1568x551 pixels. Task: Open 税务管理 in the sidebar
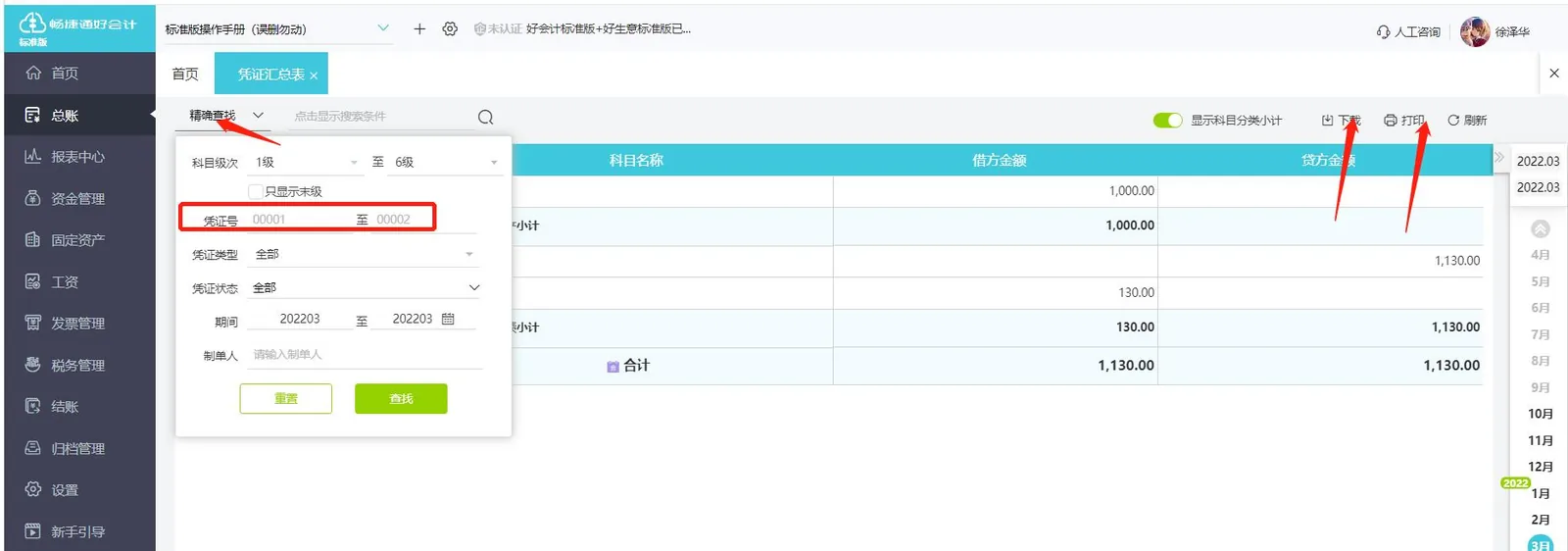point(79,365)
